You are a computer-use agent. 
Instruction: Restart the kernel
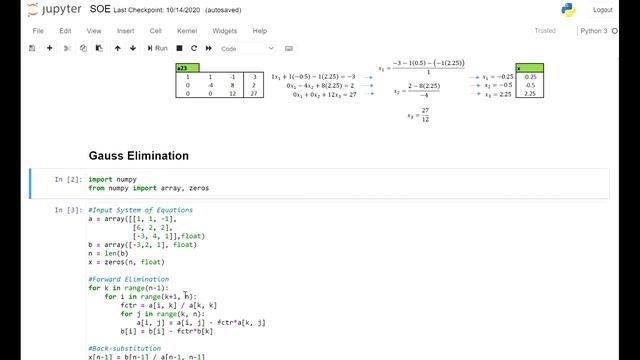click(x=194, y=48)
